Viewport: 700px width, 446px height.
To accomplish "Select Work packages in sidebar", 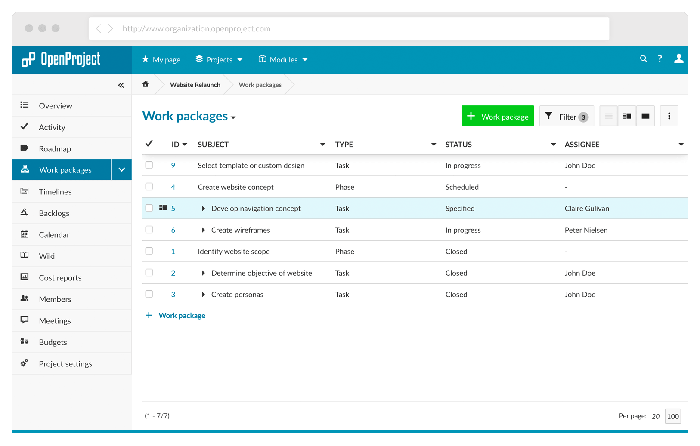I will [x=62, y=170].
